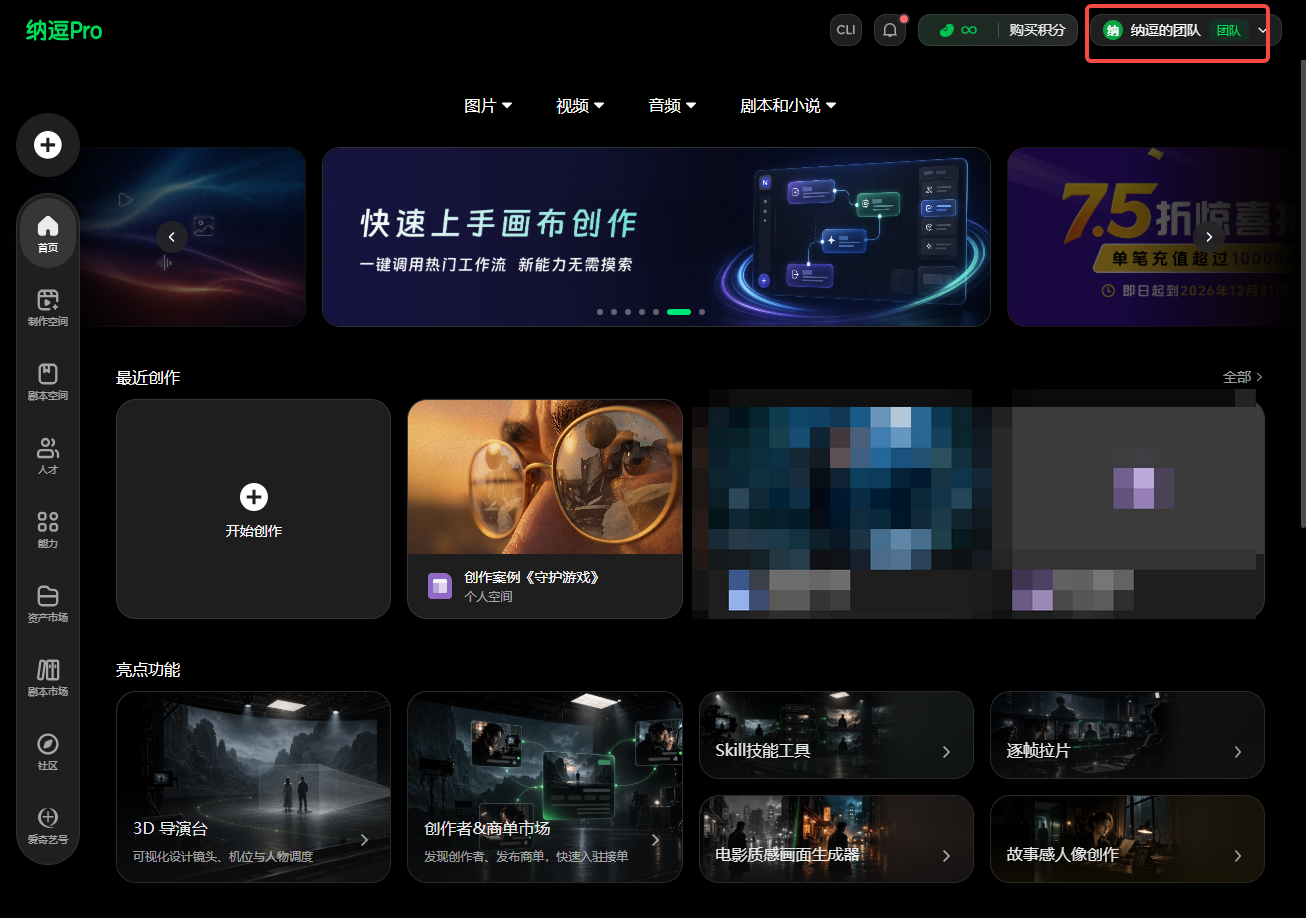Open 制作空间 from the sidebar
1306x918 pixels.
tap(48, 308)
